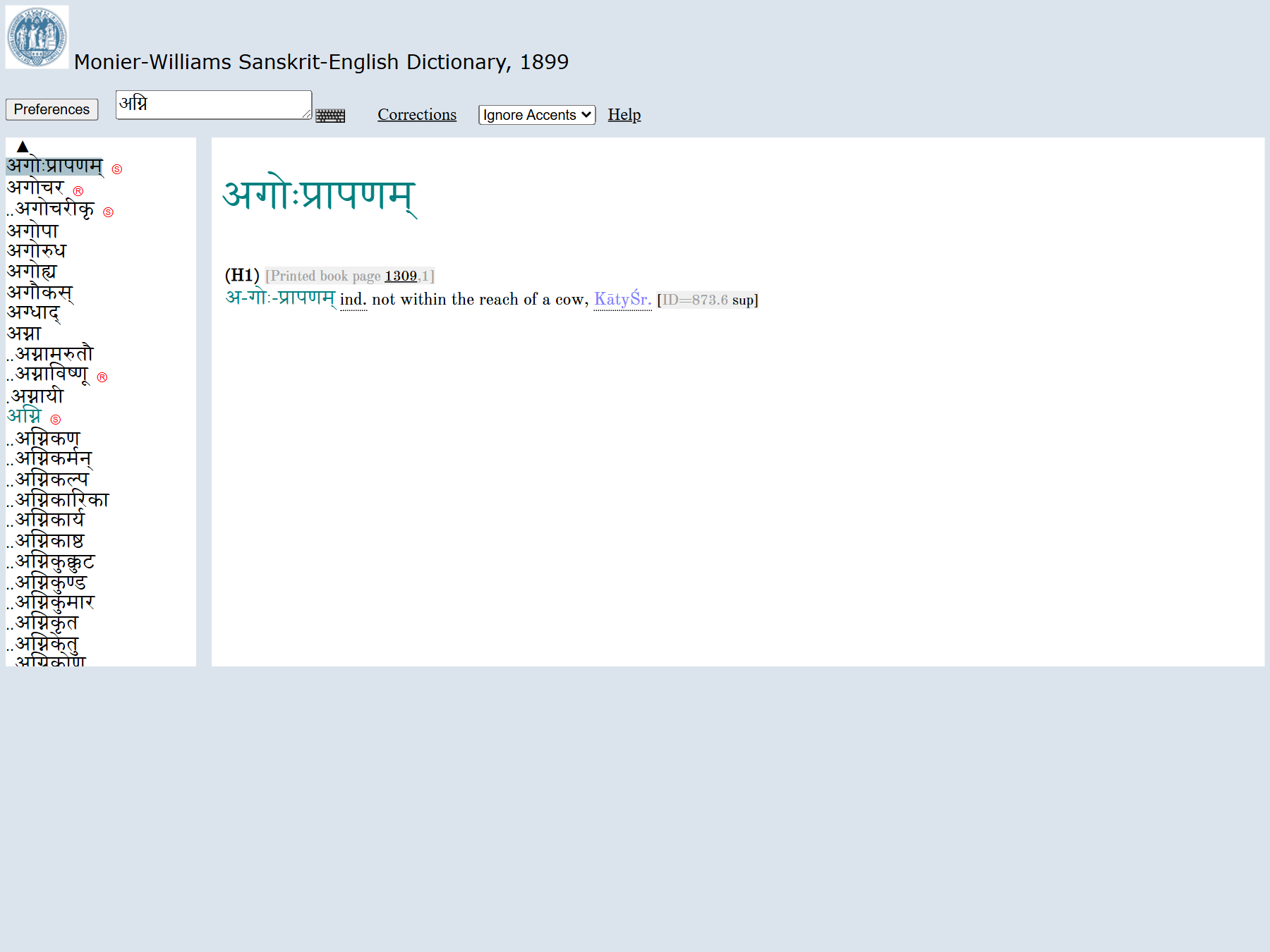This screenshot has height=952, width=1270.
Task: Open the on-screen keyboard icon
Action: point(330,116)
